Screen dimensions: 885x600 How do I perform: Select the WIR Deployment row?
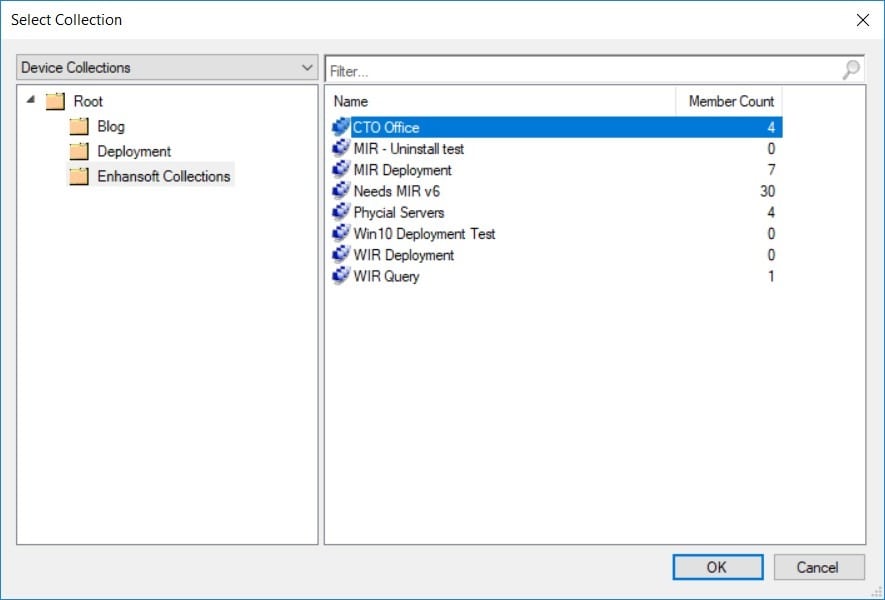click(557, 255)
